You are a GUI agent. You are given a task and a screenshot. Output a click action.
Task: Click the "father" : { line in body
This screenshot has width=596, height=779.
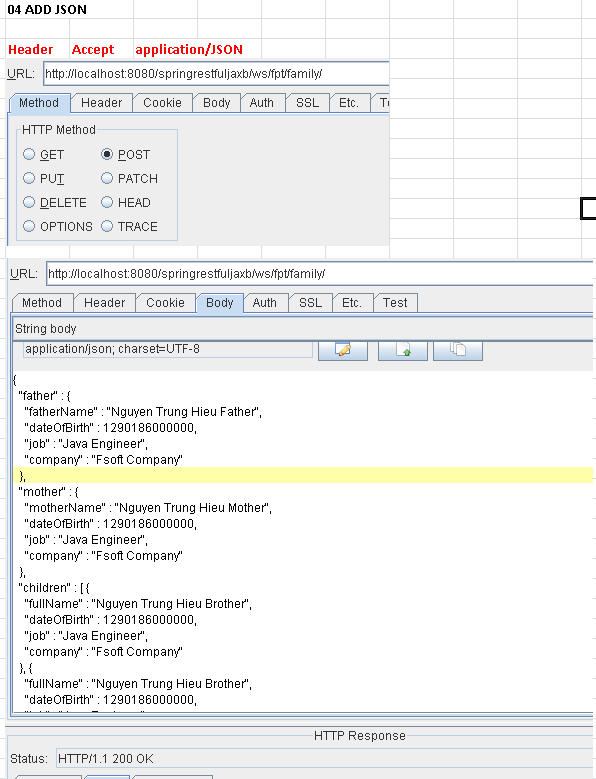point(45,396)
